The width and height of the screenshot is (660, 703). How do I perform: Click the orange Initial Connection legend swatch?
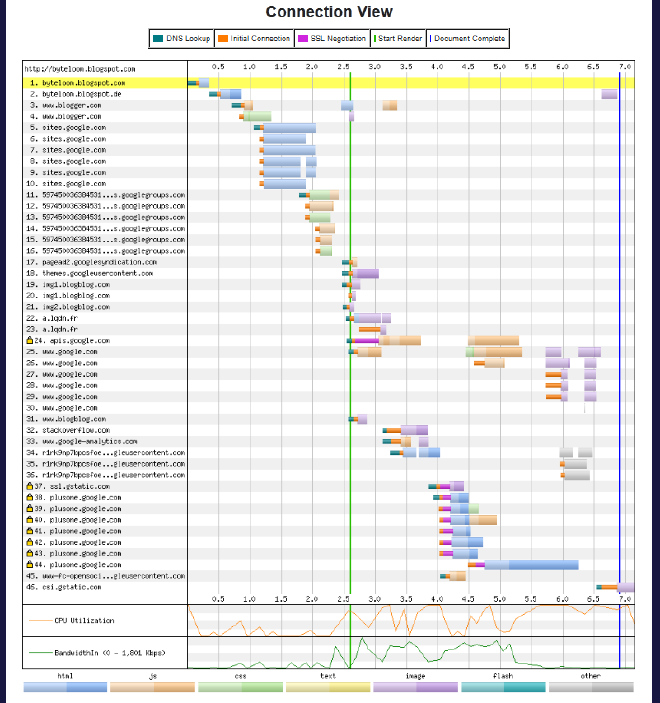[223, 39]
